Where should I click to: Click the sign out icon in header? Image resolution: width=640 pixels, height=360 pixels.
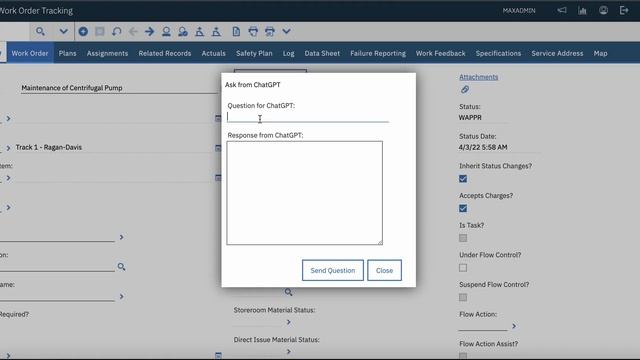(x=624, y=10)
